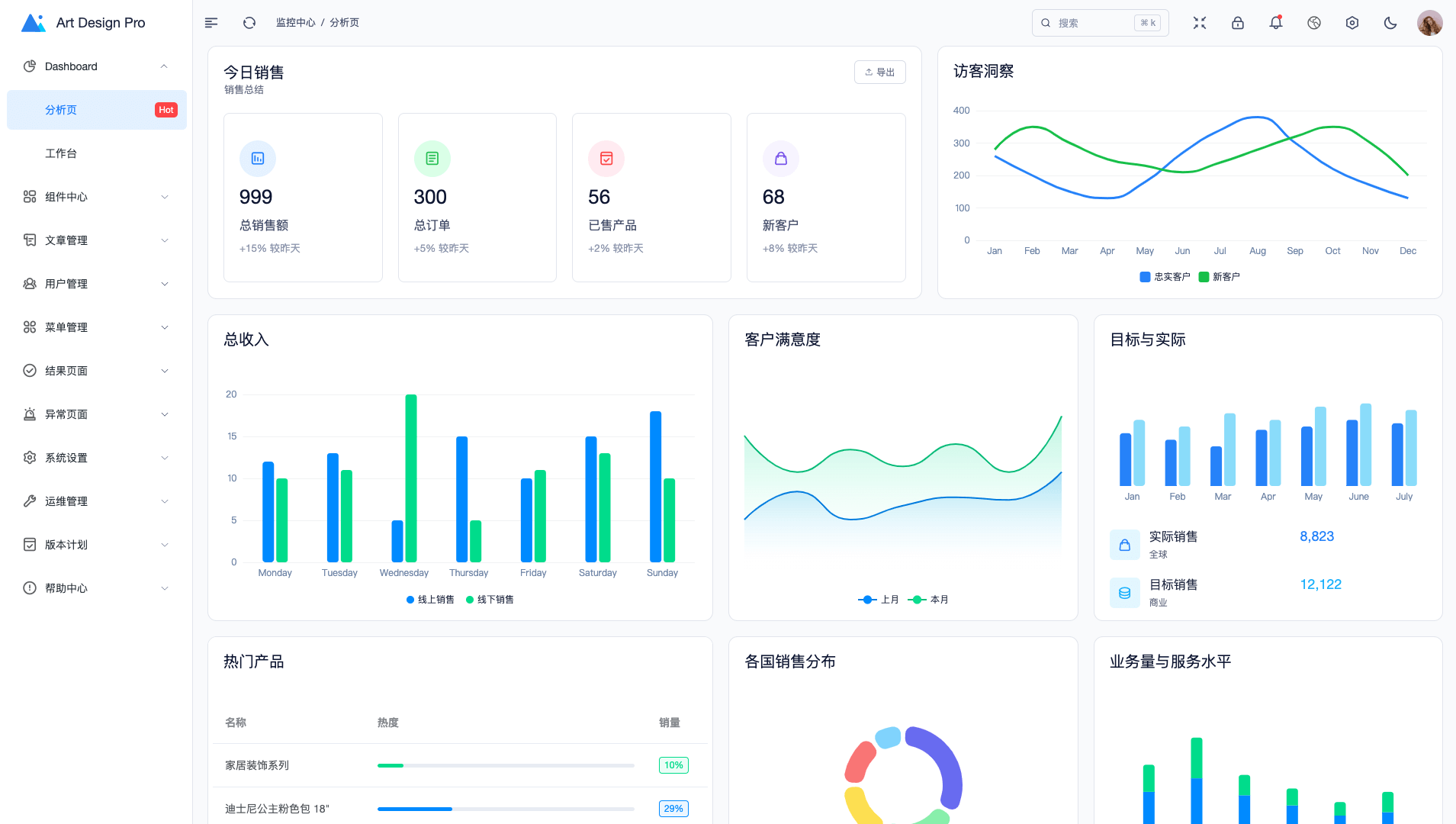This screenshot has width=1456, height=824.
Task: Click the 版本计划 calendar icon
Action: point(30,545)
